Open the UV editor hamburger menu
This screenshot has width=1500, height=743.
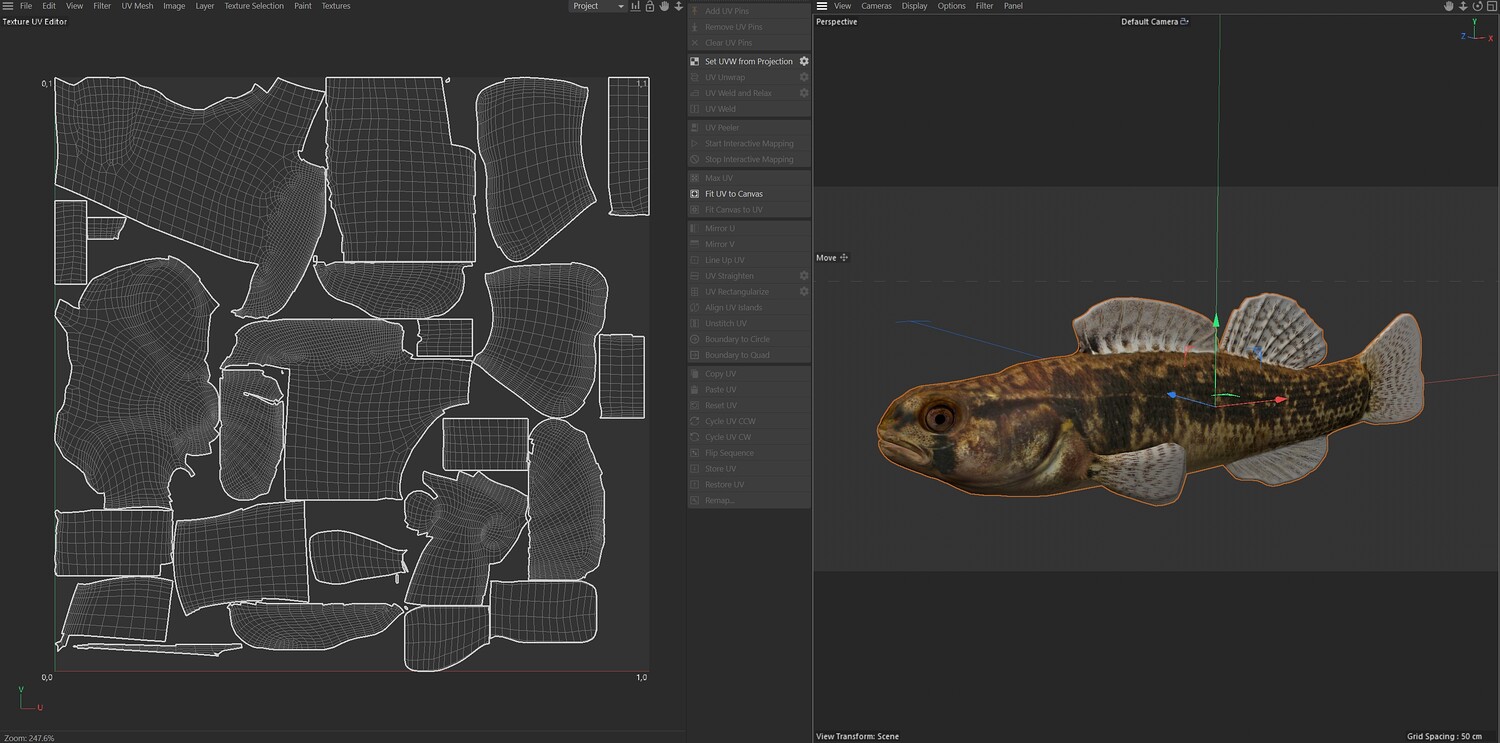point(8,6)
